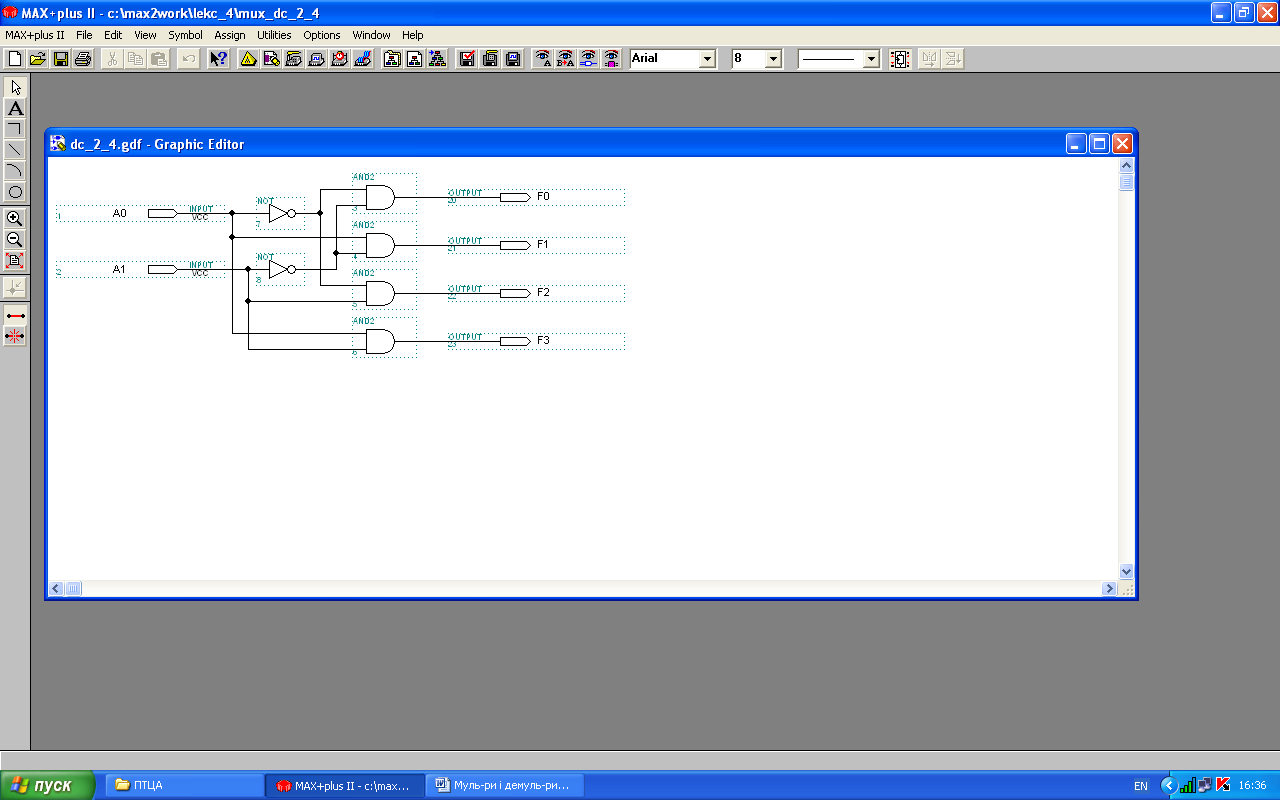Open the Options menu
This screenshot has width=1280, height=800.
coord(322,35)
